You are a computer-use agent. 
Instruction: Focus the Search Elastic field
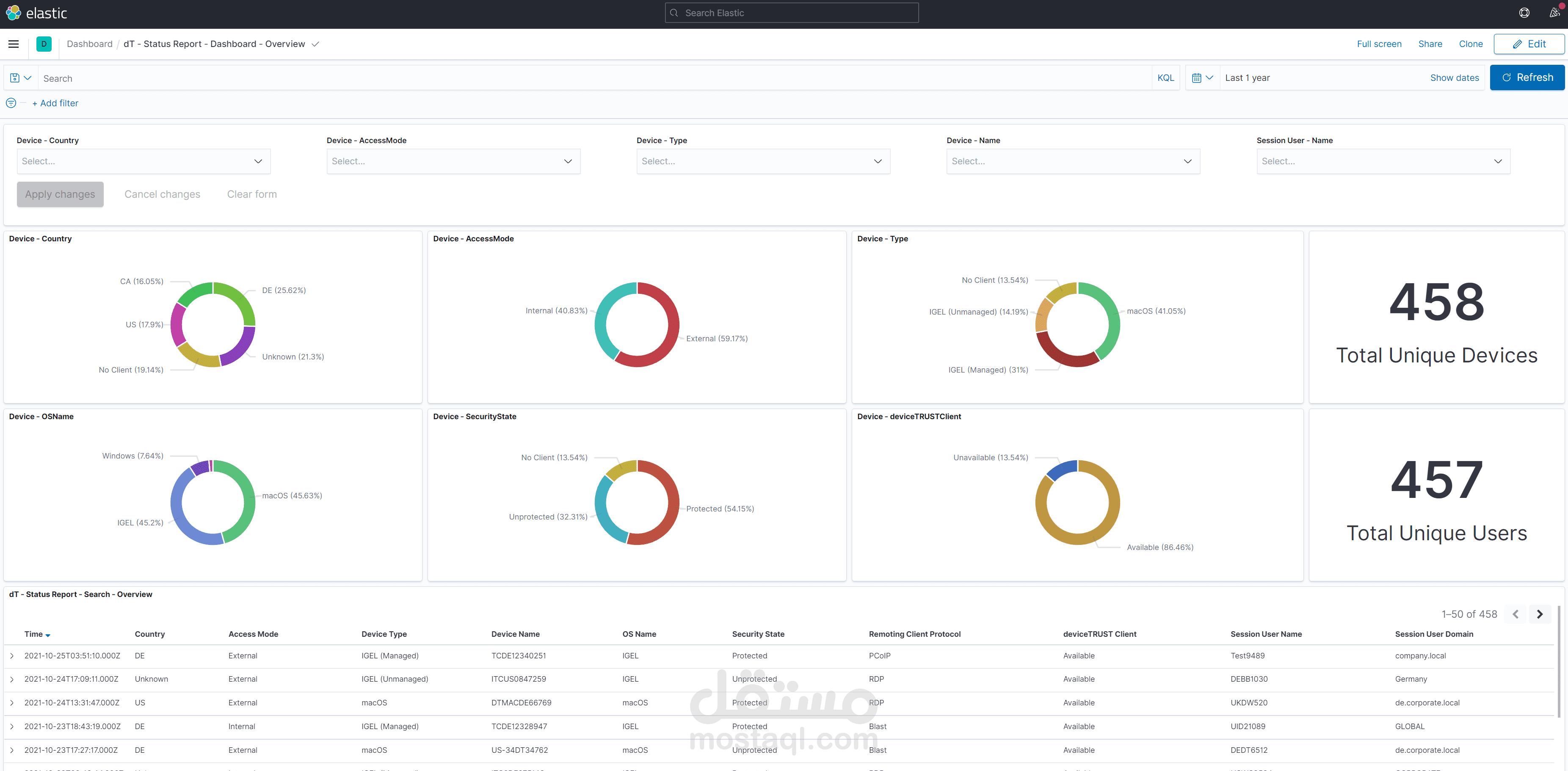pos(791,13)
